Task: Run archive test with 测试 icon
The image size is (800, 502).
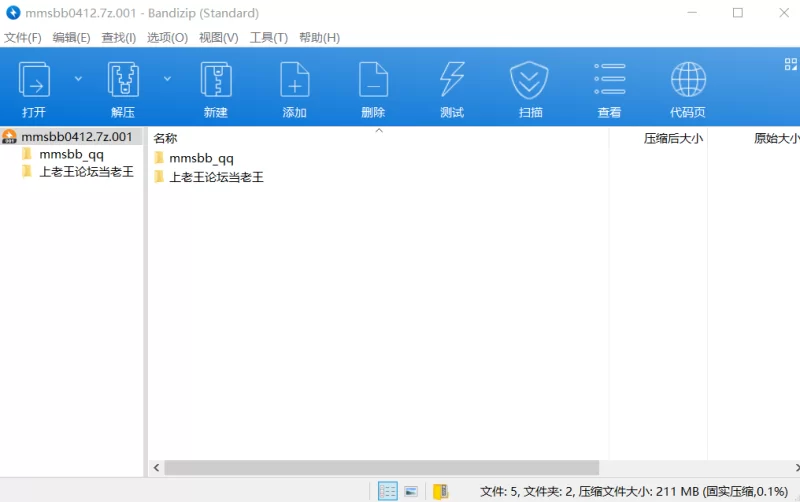Action: pos(452,80)
